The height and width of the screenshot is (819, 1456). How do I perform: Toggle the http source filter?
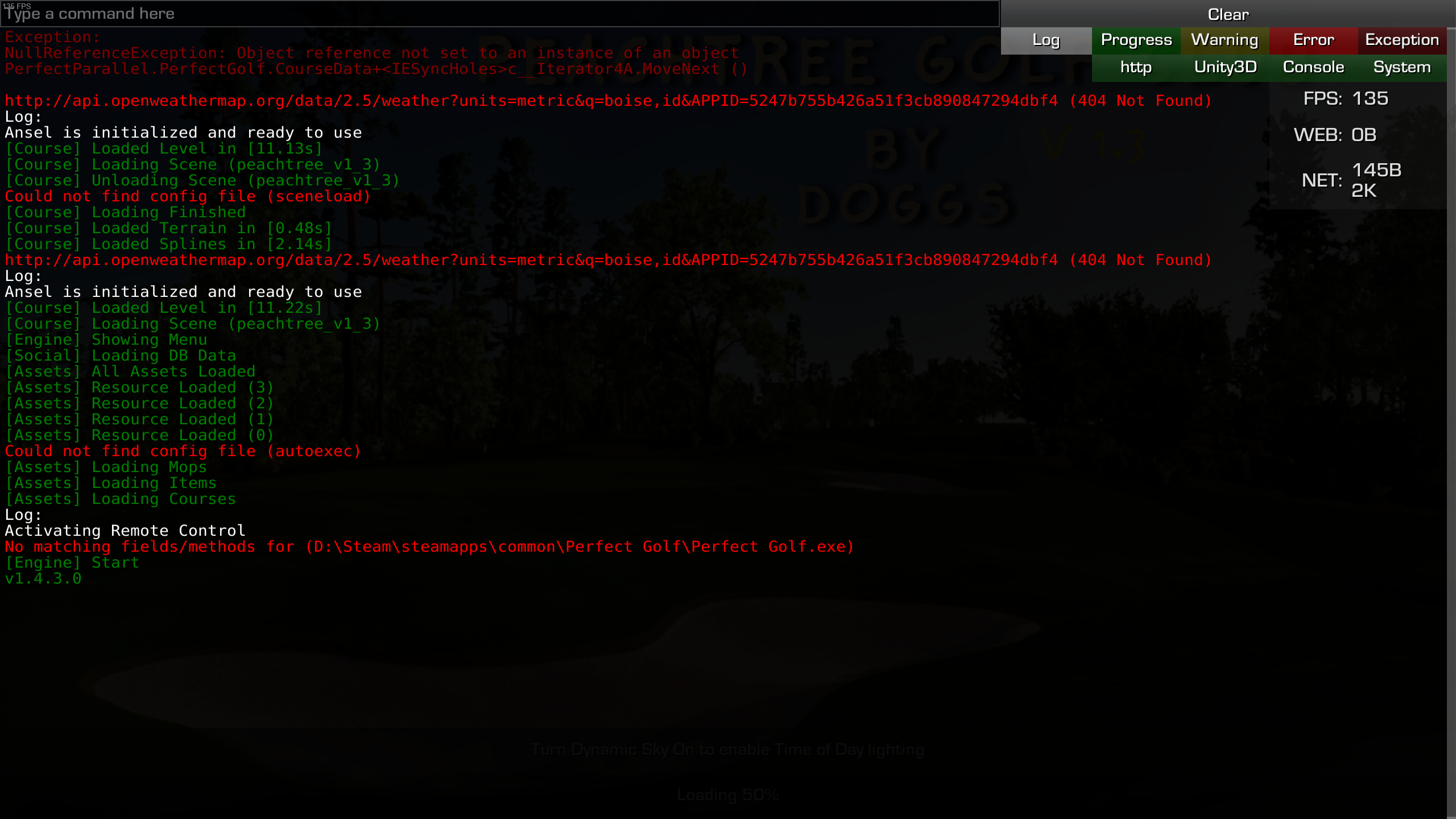click(x=1136, y=68)
